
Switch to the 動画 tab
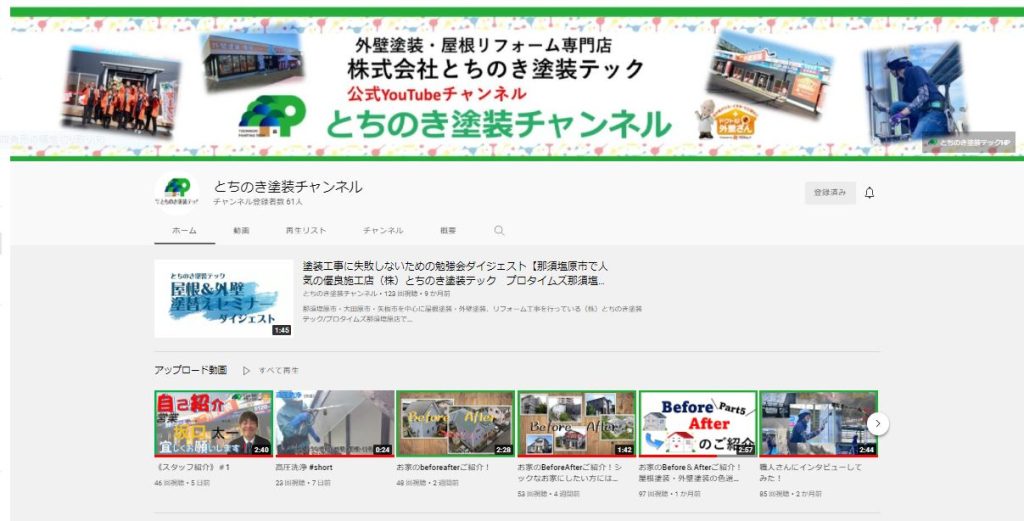(x=241, y=231)
